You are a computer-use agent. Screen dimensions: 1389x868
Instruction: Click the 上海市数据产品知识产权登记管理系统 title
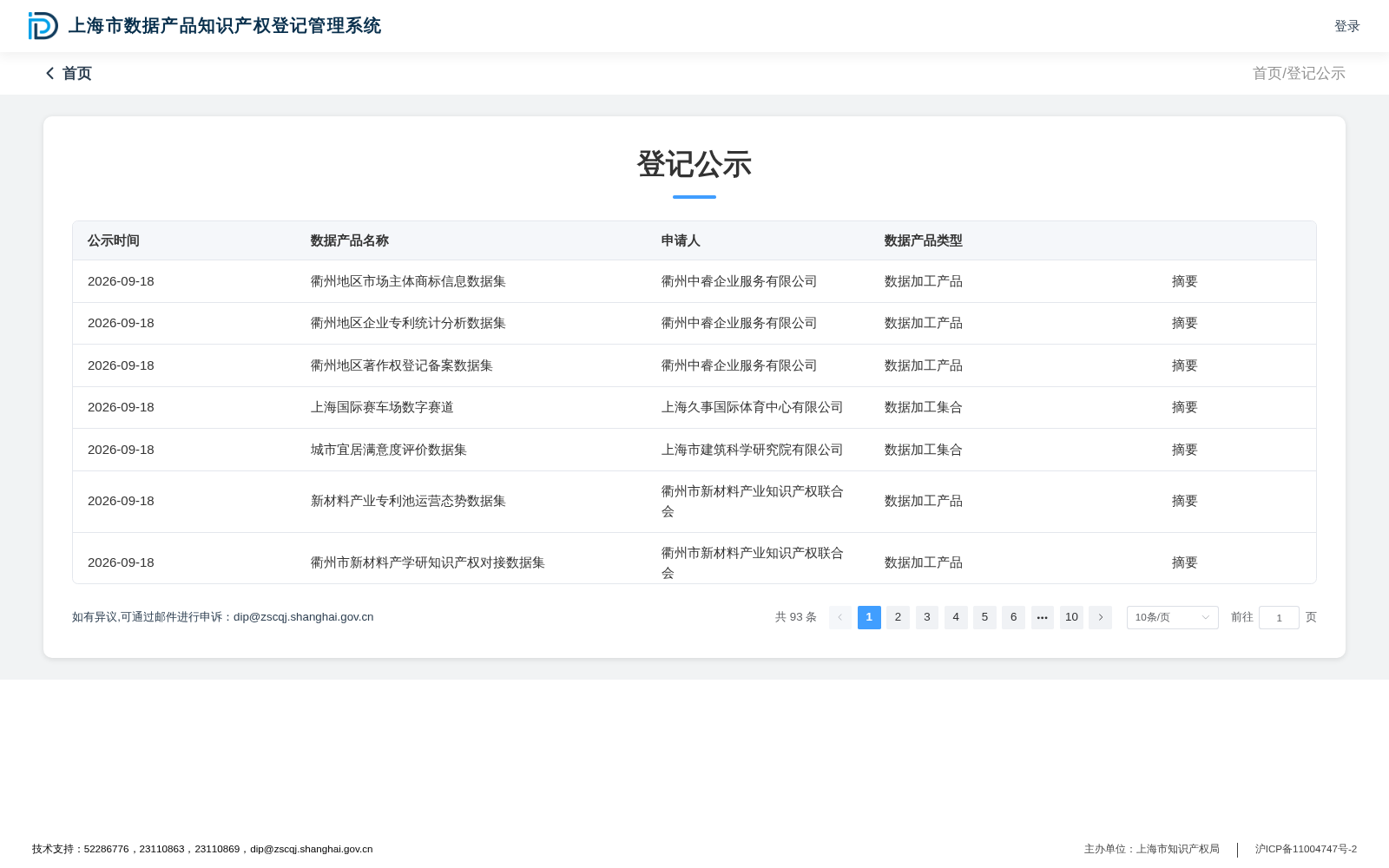coord(225,26)
